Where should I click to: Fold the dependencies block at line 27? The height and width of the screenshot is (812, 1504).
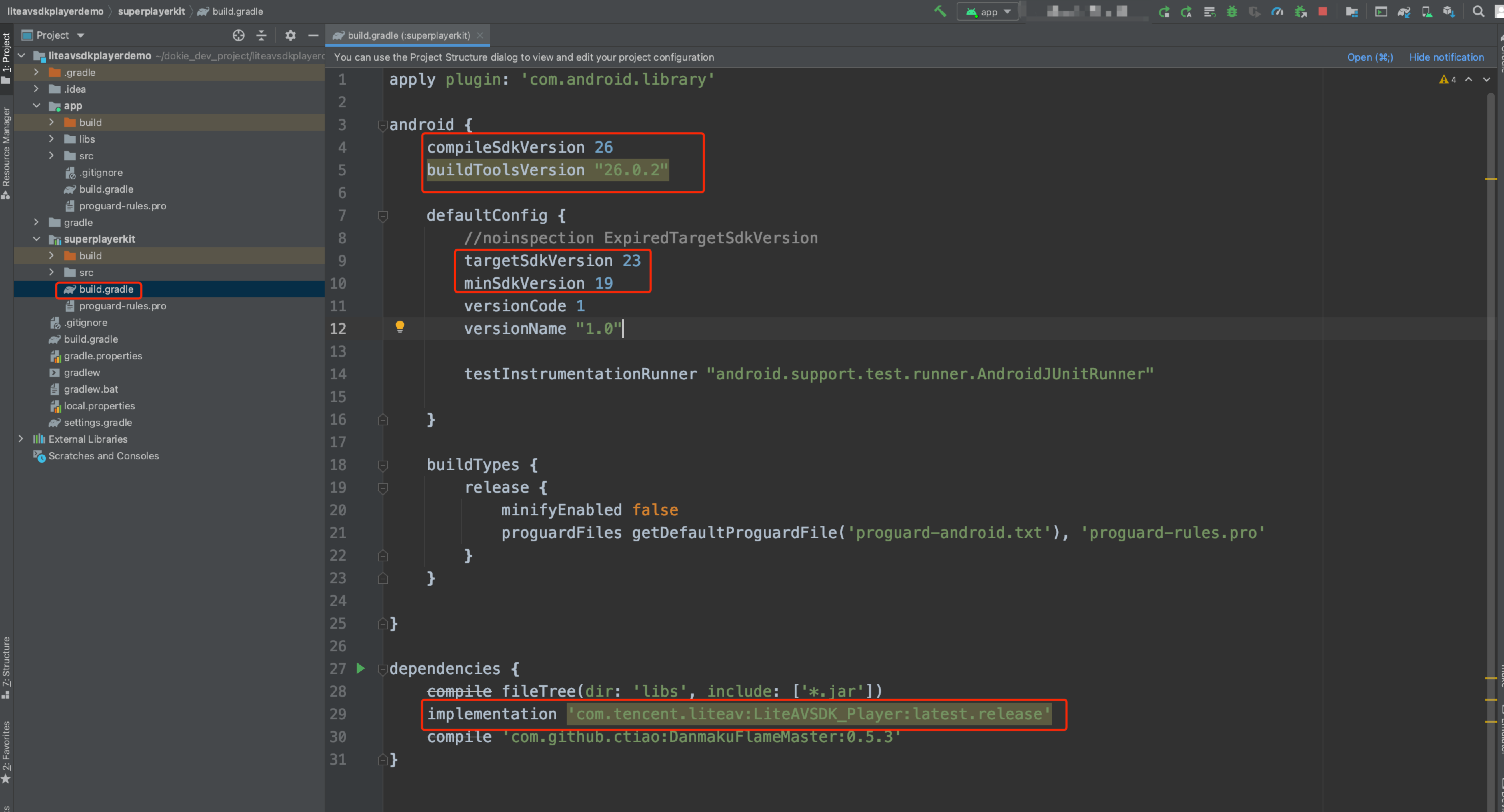pyautogui.click(x=383, y=668)
